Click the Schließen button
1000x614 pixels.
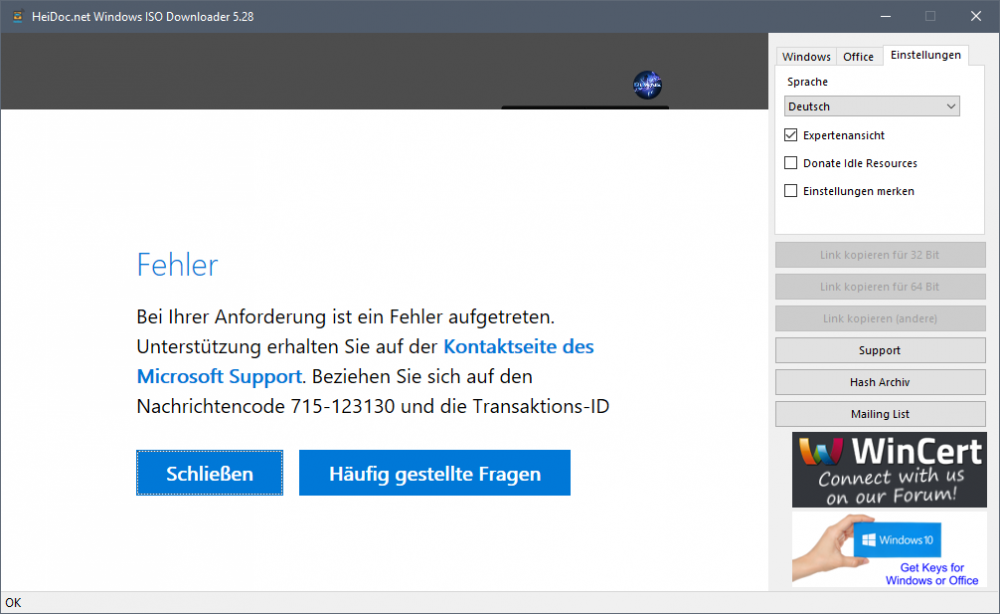(x=210, y=473)
